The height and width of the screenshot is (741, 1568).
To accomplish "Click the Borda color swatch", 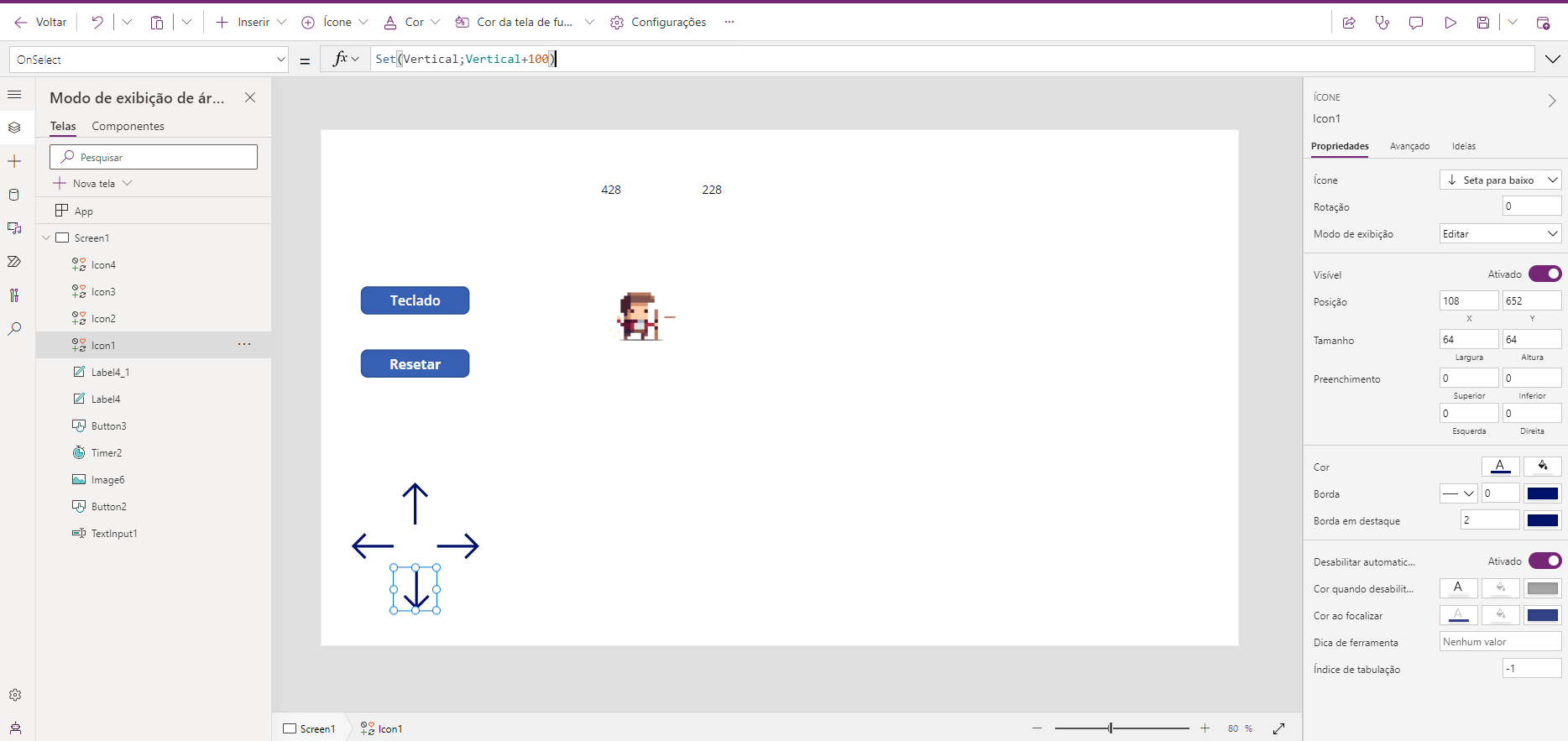I will (x=1543, y=493).
